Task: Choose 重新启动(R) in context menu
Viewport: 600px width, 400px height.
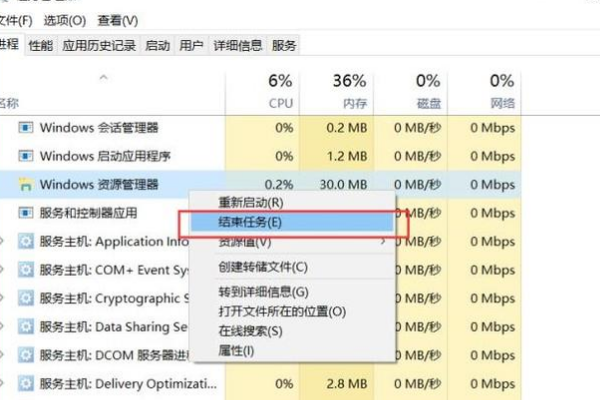Action: [250, 203]
